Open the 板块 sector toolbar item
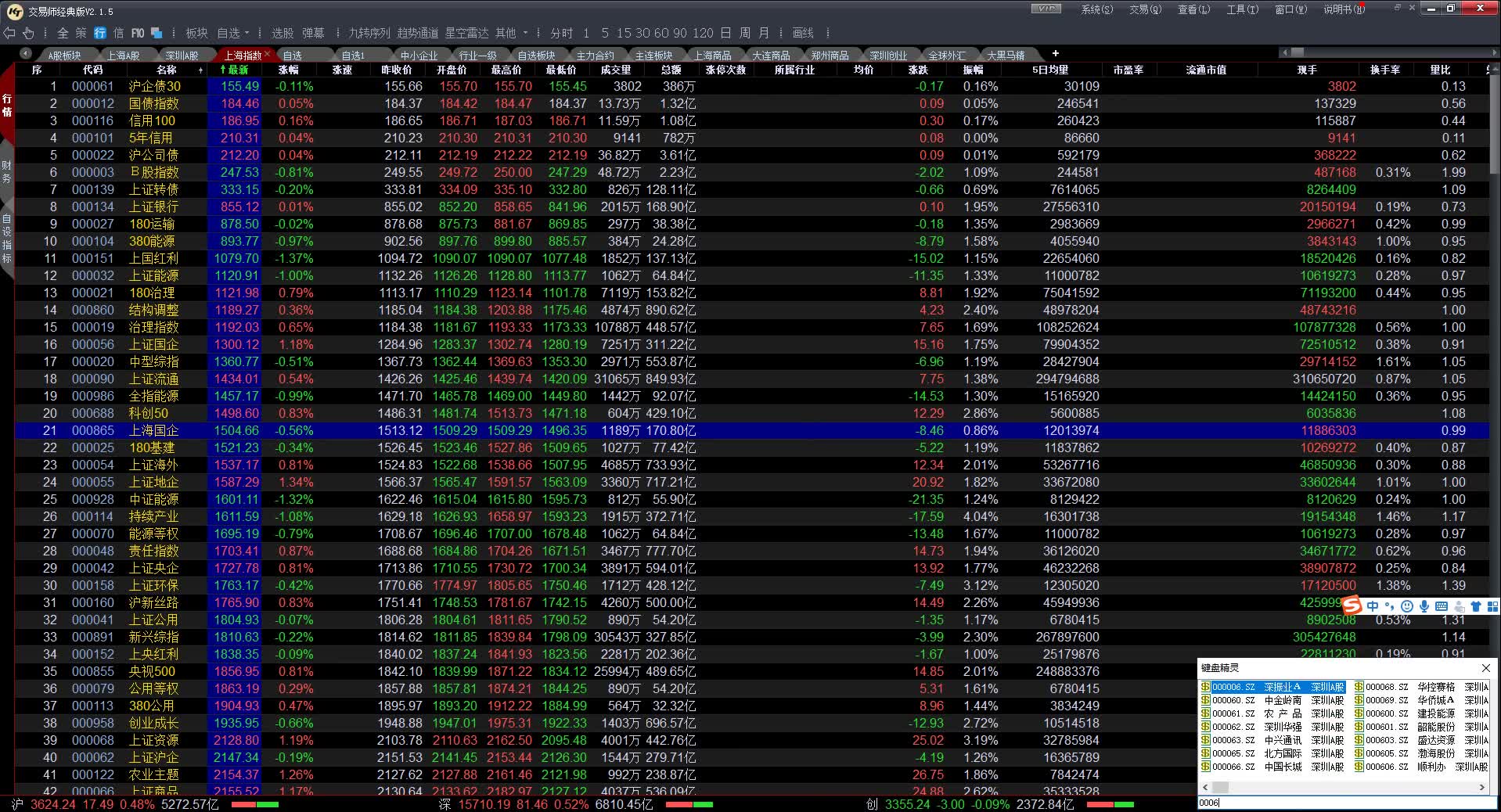The image size is (1501, 812). click(196, 33)
